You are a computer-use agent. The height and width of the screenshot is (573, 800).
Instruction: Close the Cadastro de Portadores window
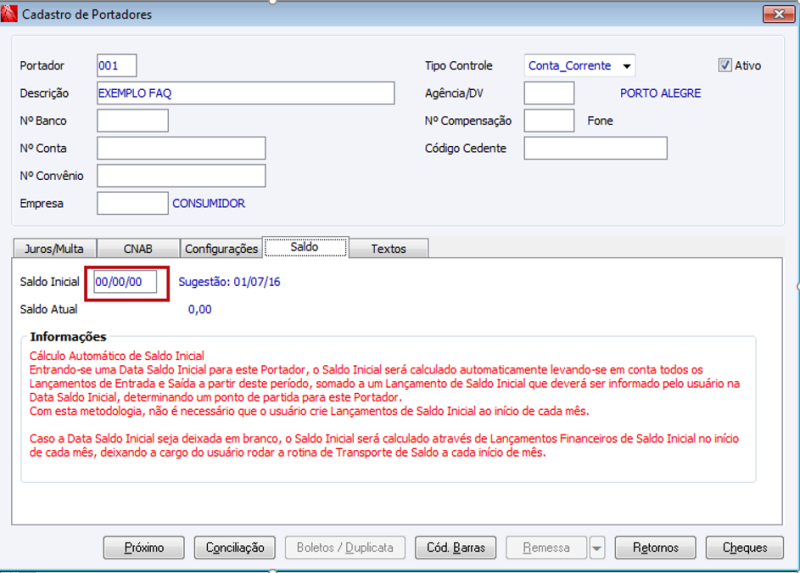[x=779, y=14]
